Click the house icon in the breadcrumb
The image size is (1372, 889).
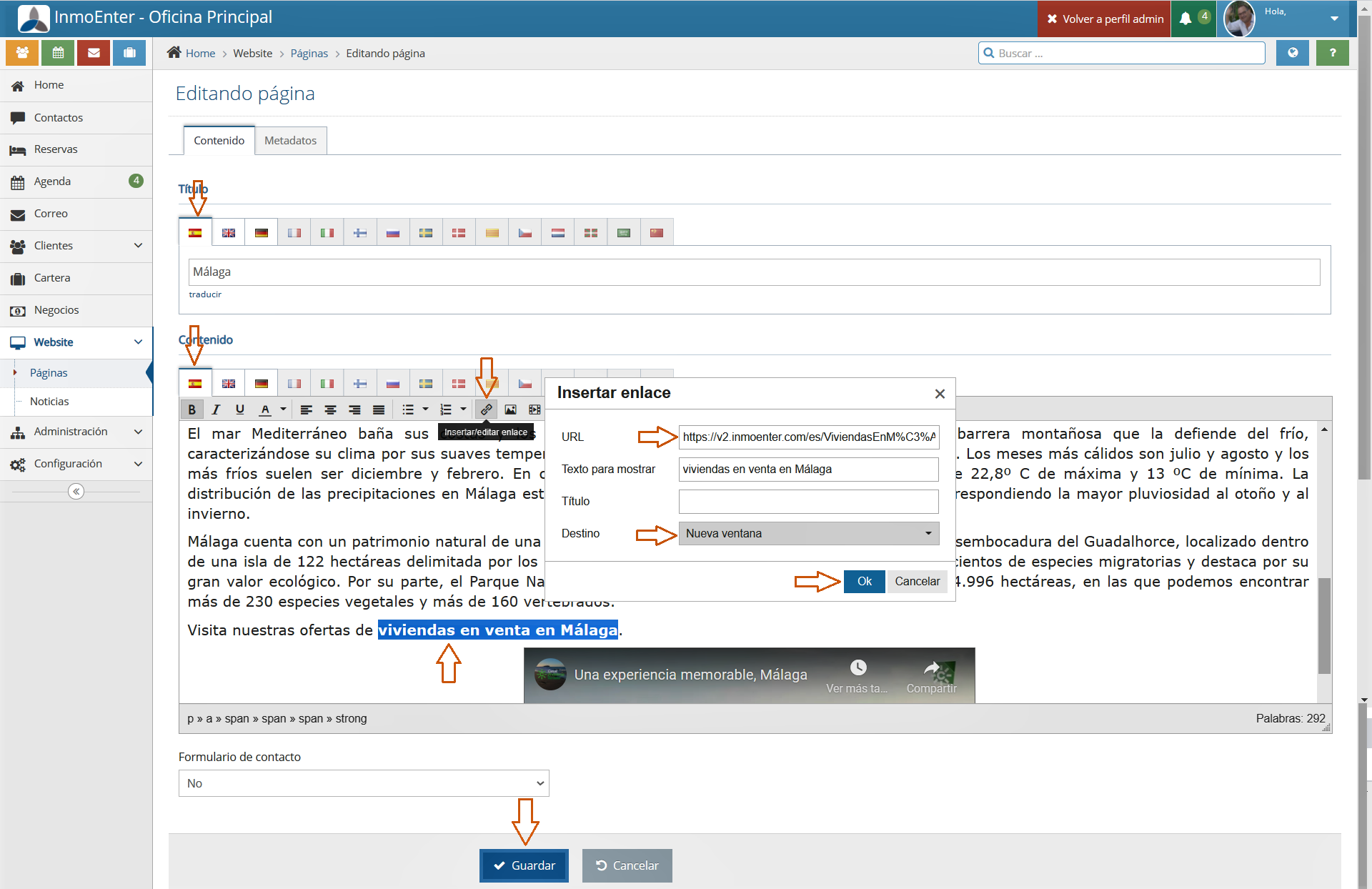pyautogui.click(x=174, y=52)
